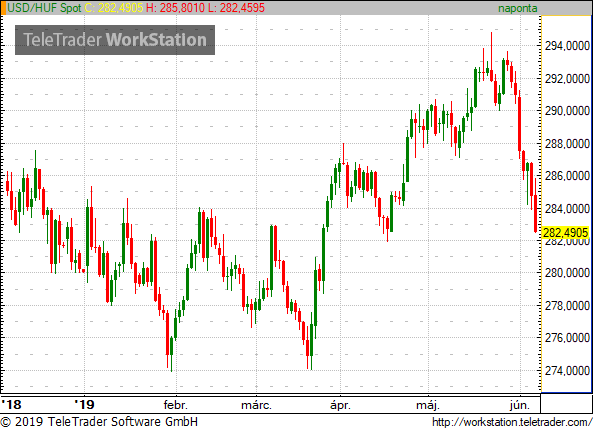Click the 274,0000 price axis label

pyautogui.click(x=567, y=371)
